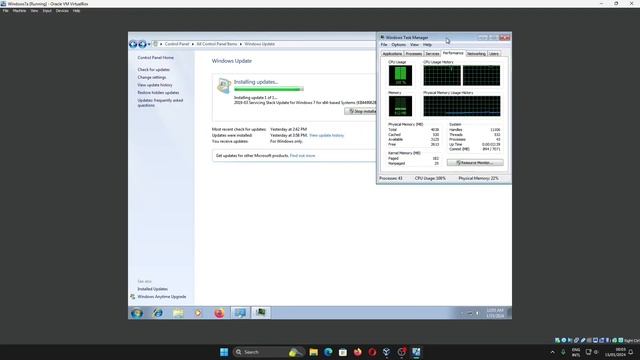Click the Windows Update shield icon
The image size is (640, 360).
click(224, 85)
